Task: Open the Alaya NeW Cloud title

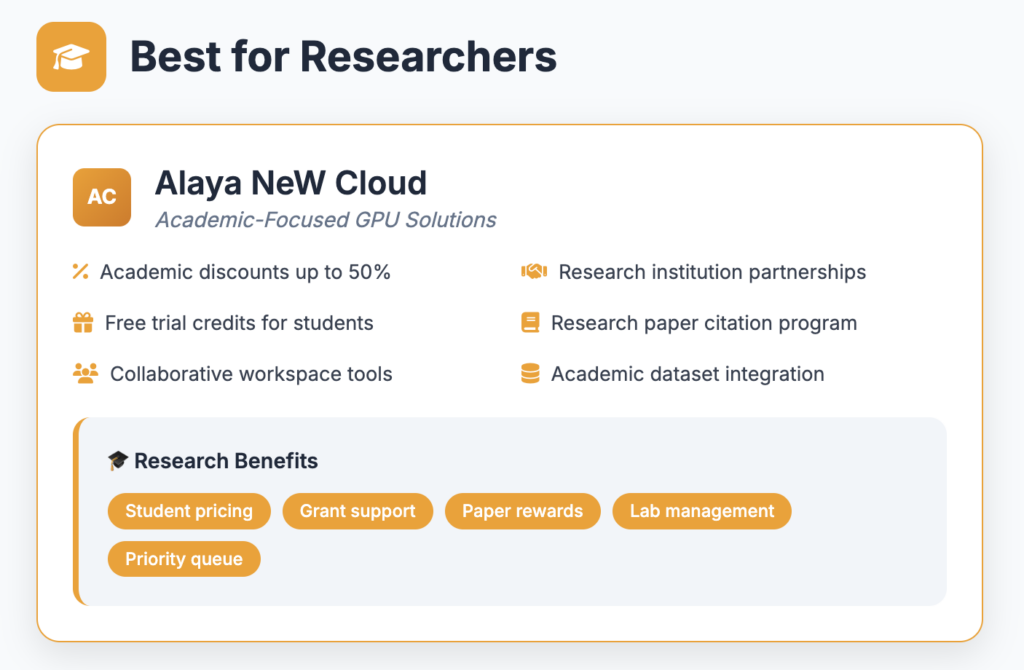Action: pyautogui.click(x=291, y=183)
